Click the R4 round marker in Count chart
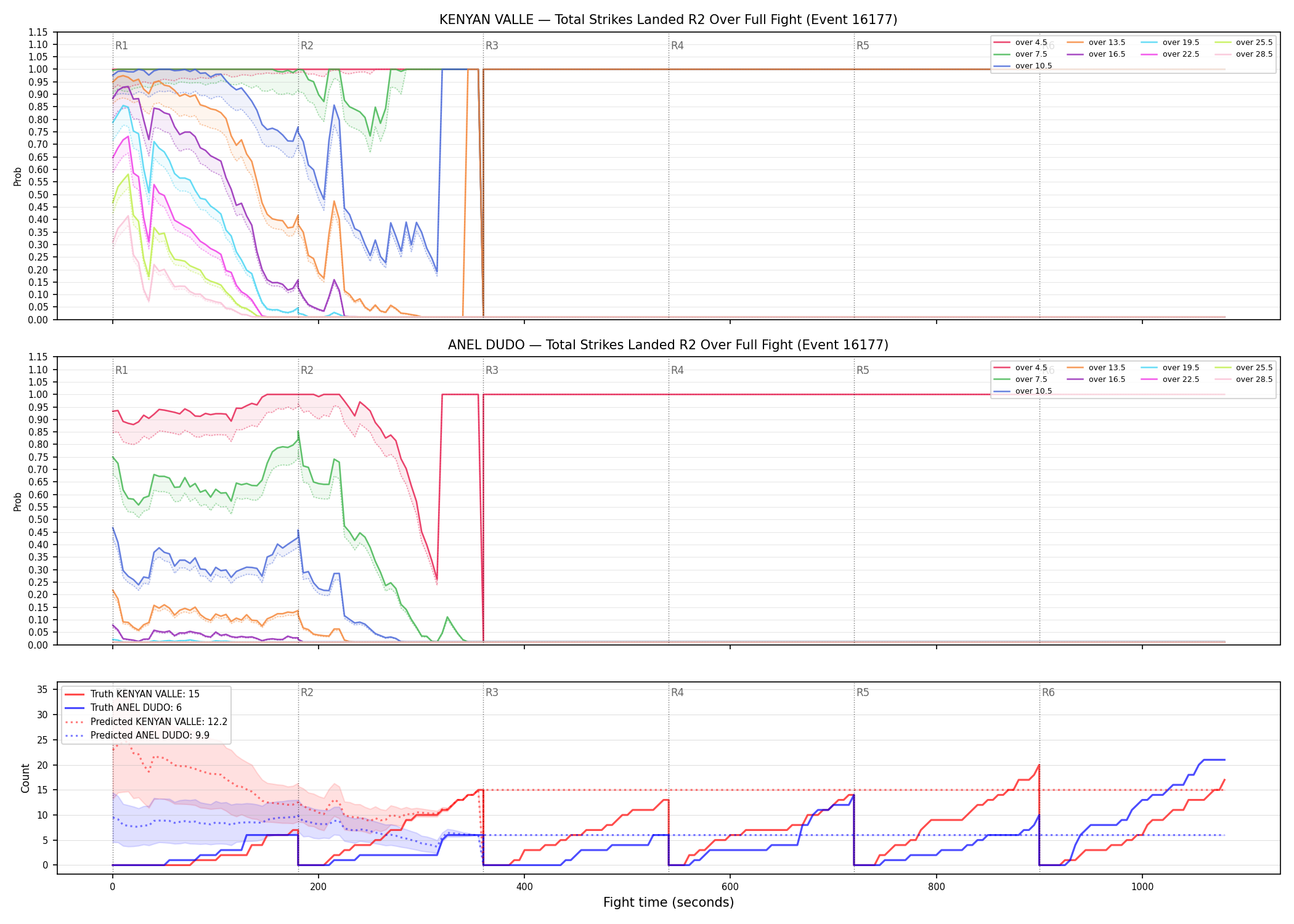Image resolution: width=1294 pixels, height=924 pixels. (677, 692)
